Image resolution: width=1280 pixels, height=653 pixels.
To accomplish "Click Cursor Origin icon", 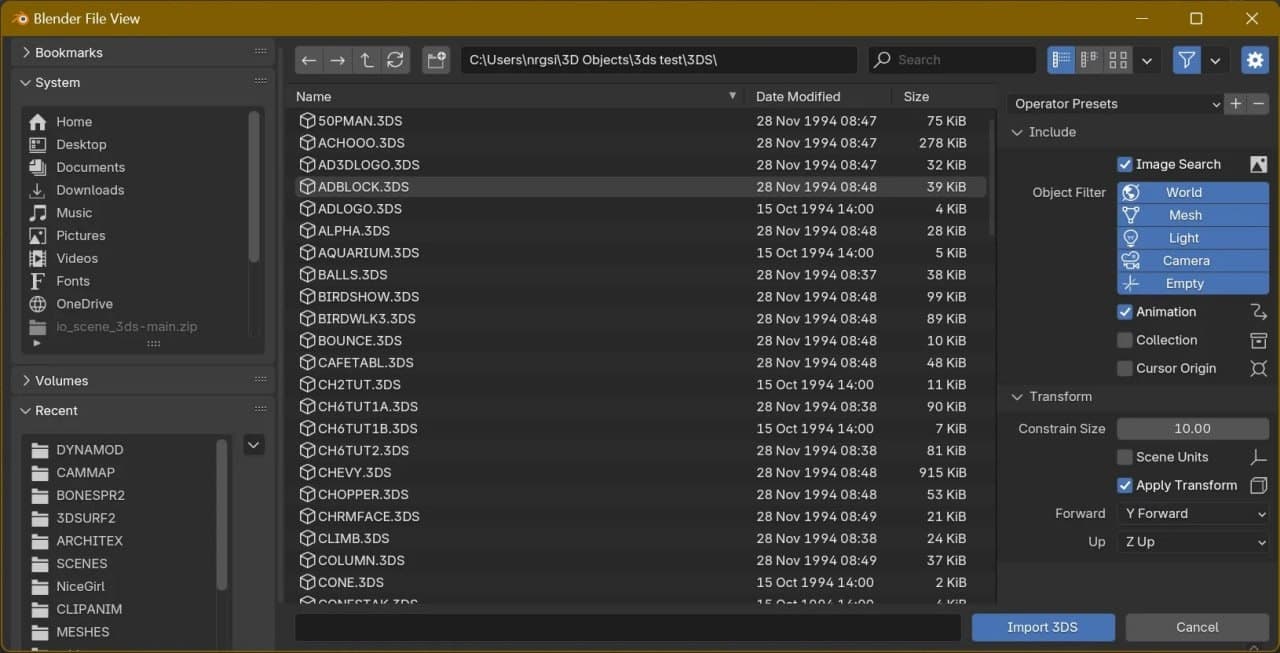I will [1259, 368].
